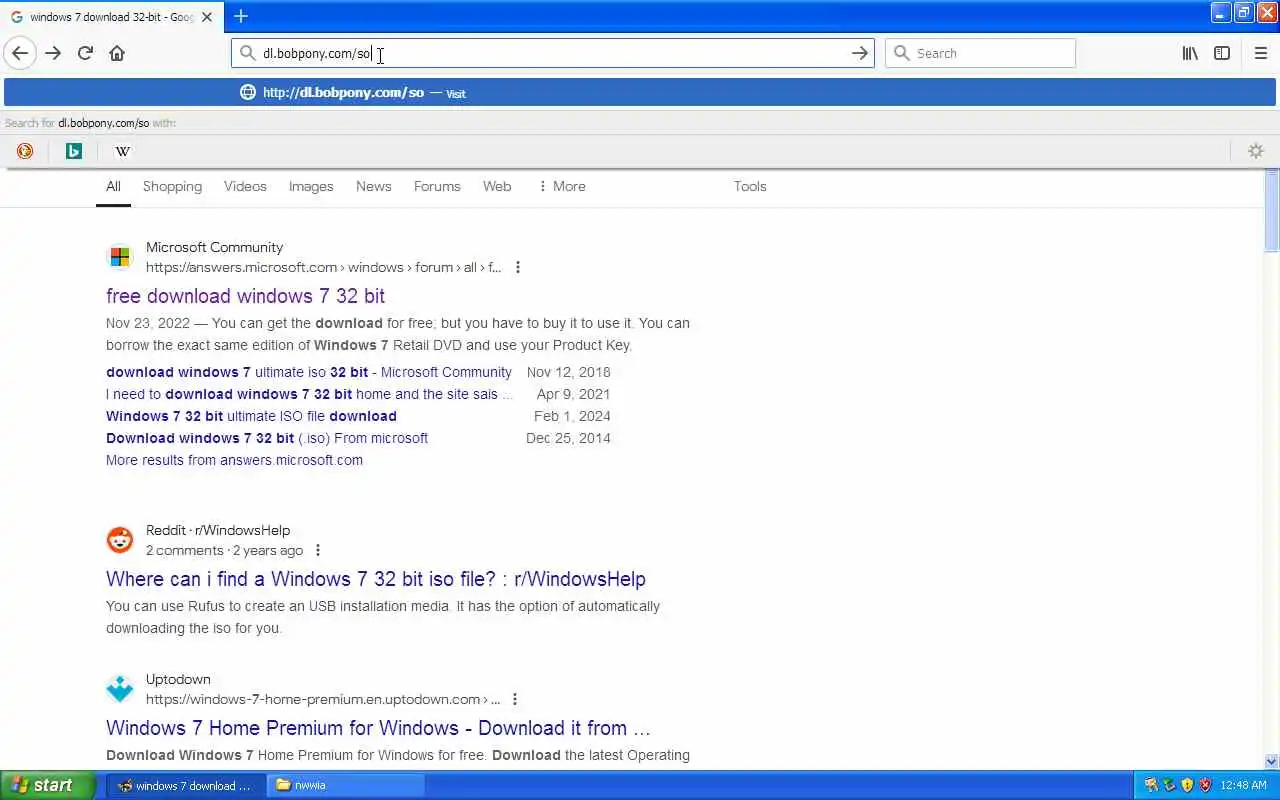Image resolution: width=1280 pixels, height=800 pixels.
Task: Click the Uptodown site logo
Action: point(120,689)
